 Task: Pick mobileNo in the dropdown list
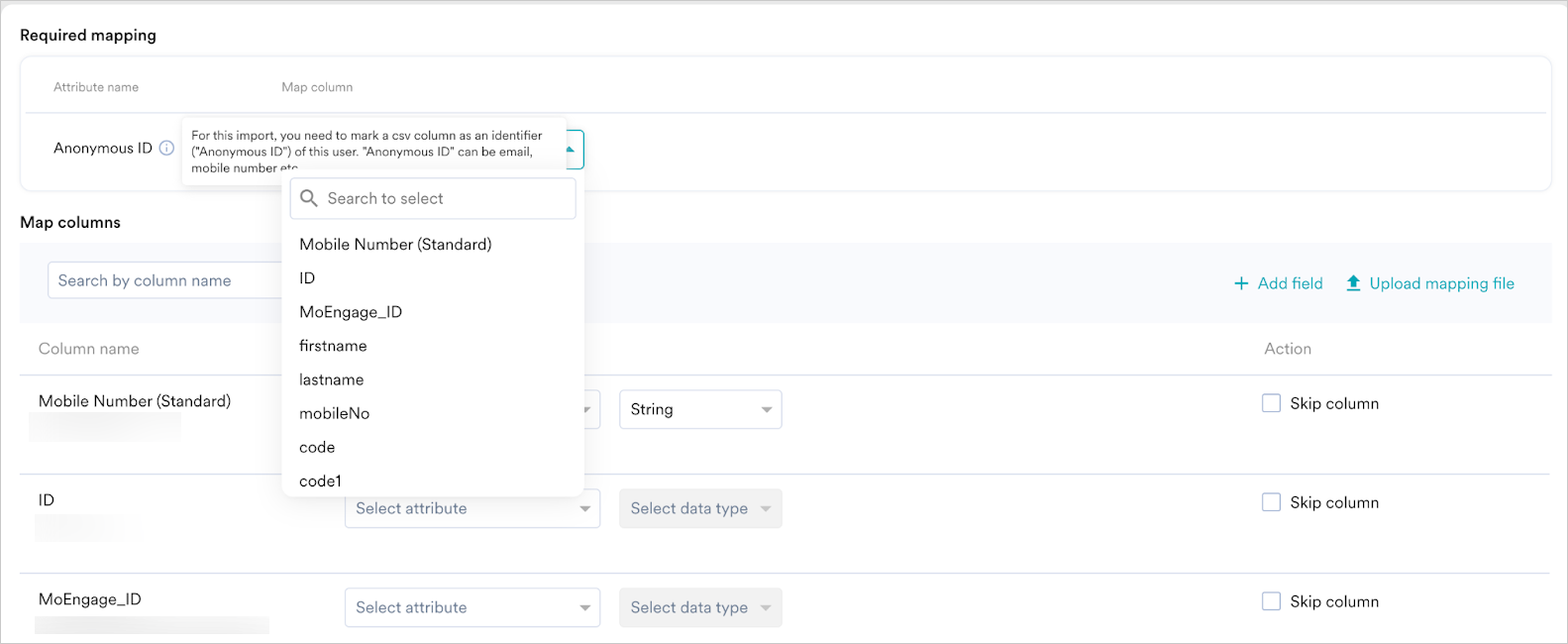pyautogui.click(x=334, y=413)
